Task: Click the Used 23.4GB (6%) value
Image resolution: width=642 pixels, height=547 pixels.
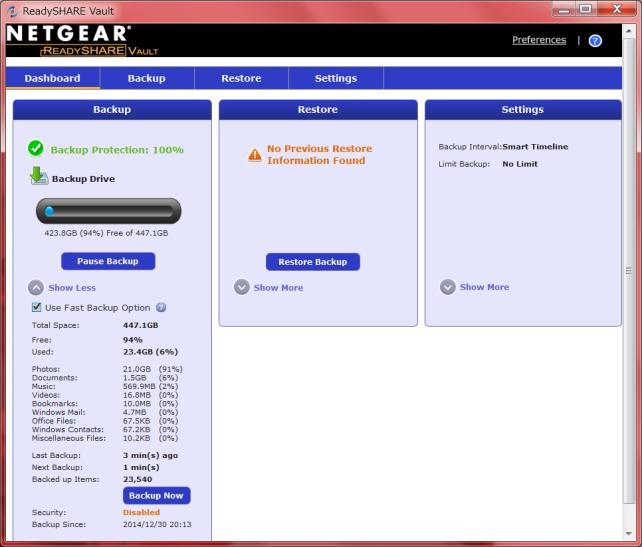Action: click(150, 352)
